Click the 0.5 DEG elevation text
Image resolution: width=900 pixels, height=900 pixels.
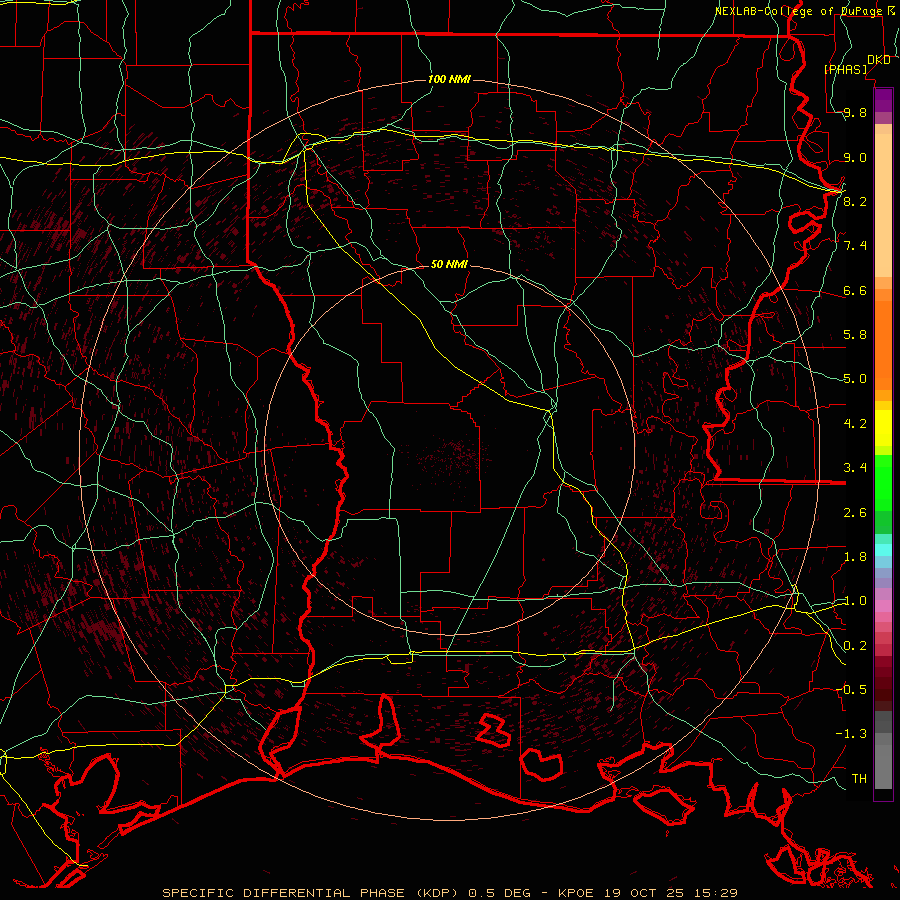point(499,893)
